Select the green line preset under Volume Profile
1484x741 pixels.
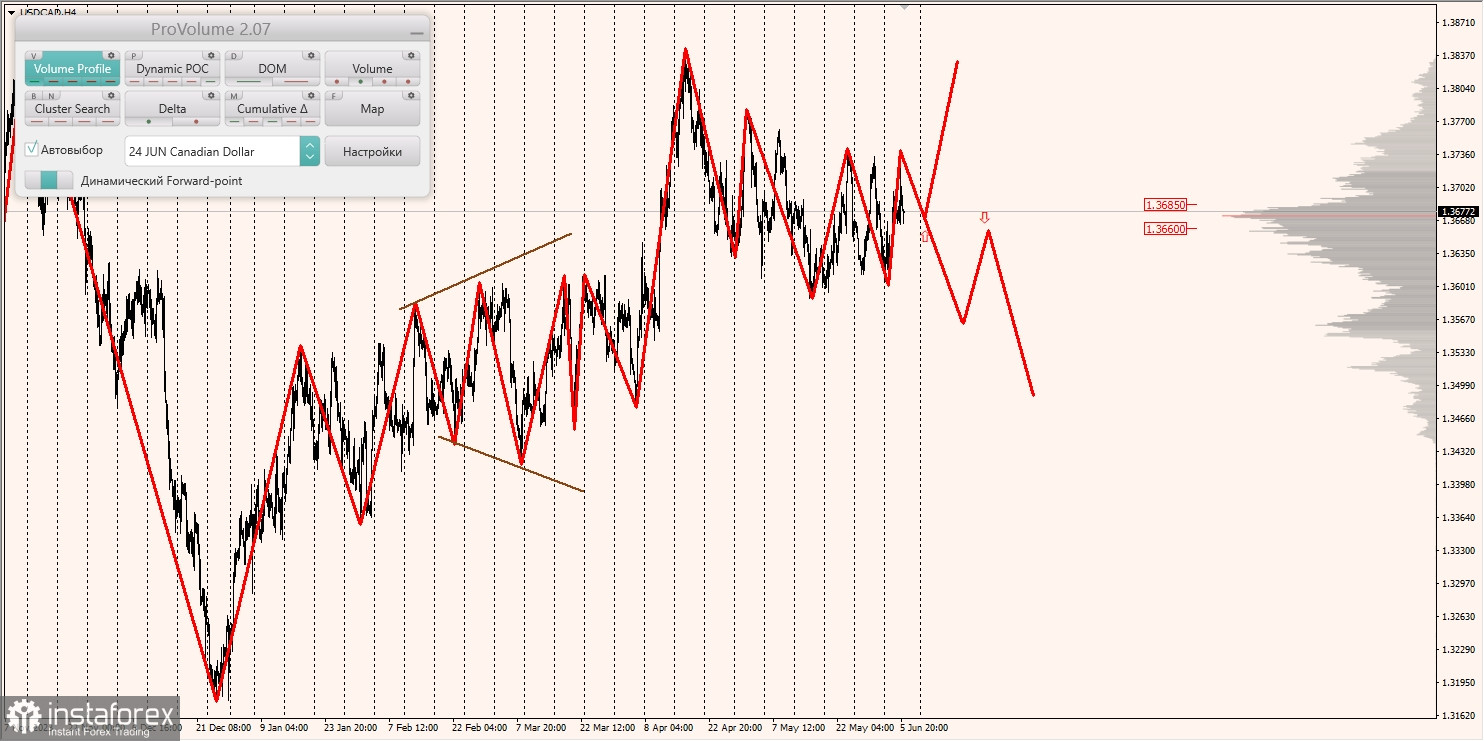[x=35, y=81]
